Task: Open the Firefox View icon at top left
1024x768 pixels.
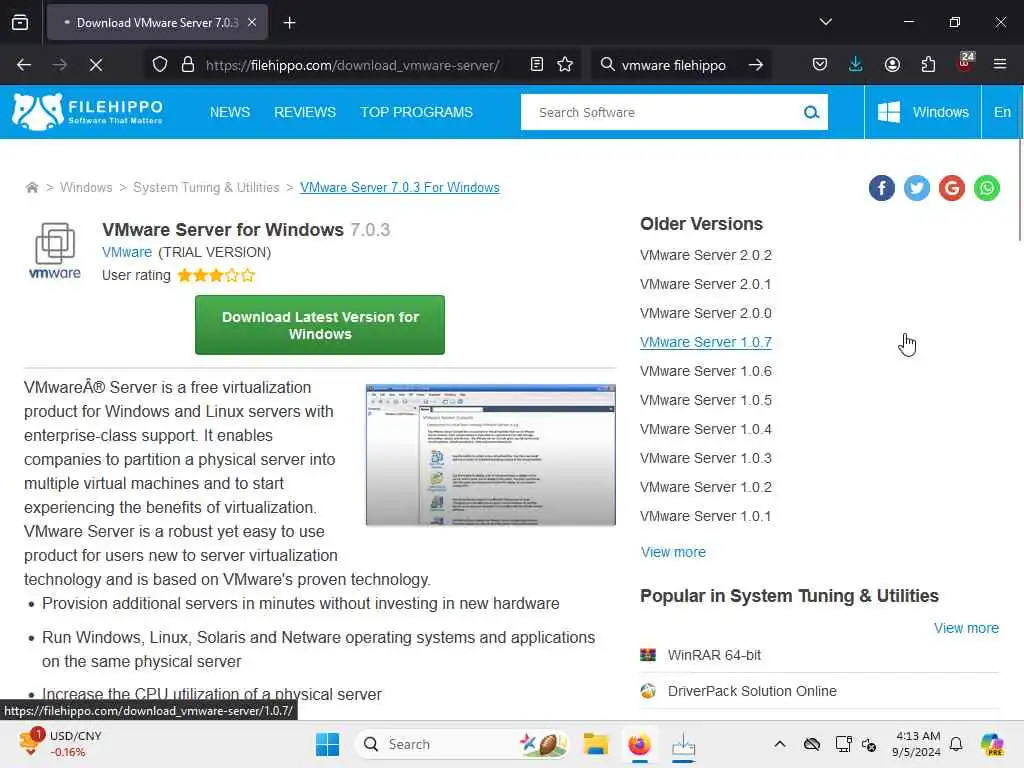Action: click(x=20, y=23)
